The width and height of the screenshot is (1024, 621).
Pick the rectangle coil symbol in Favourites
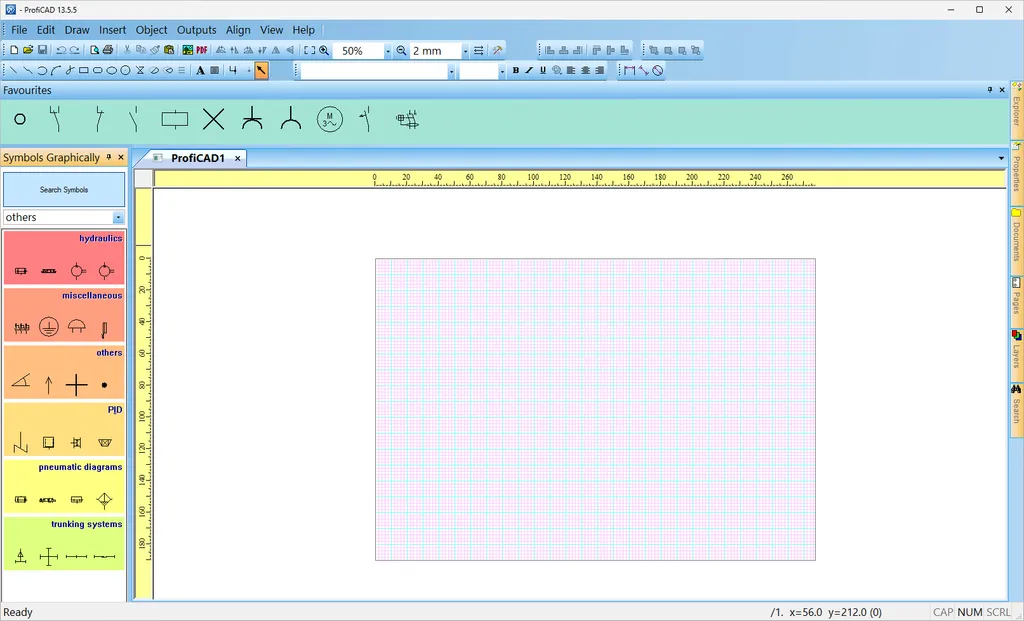174,119
